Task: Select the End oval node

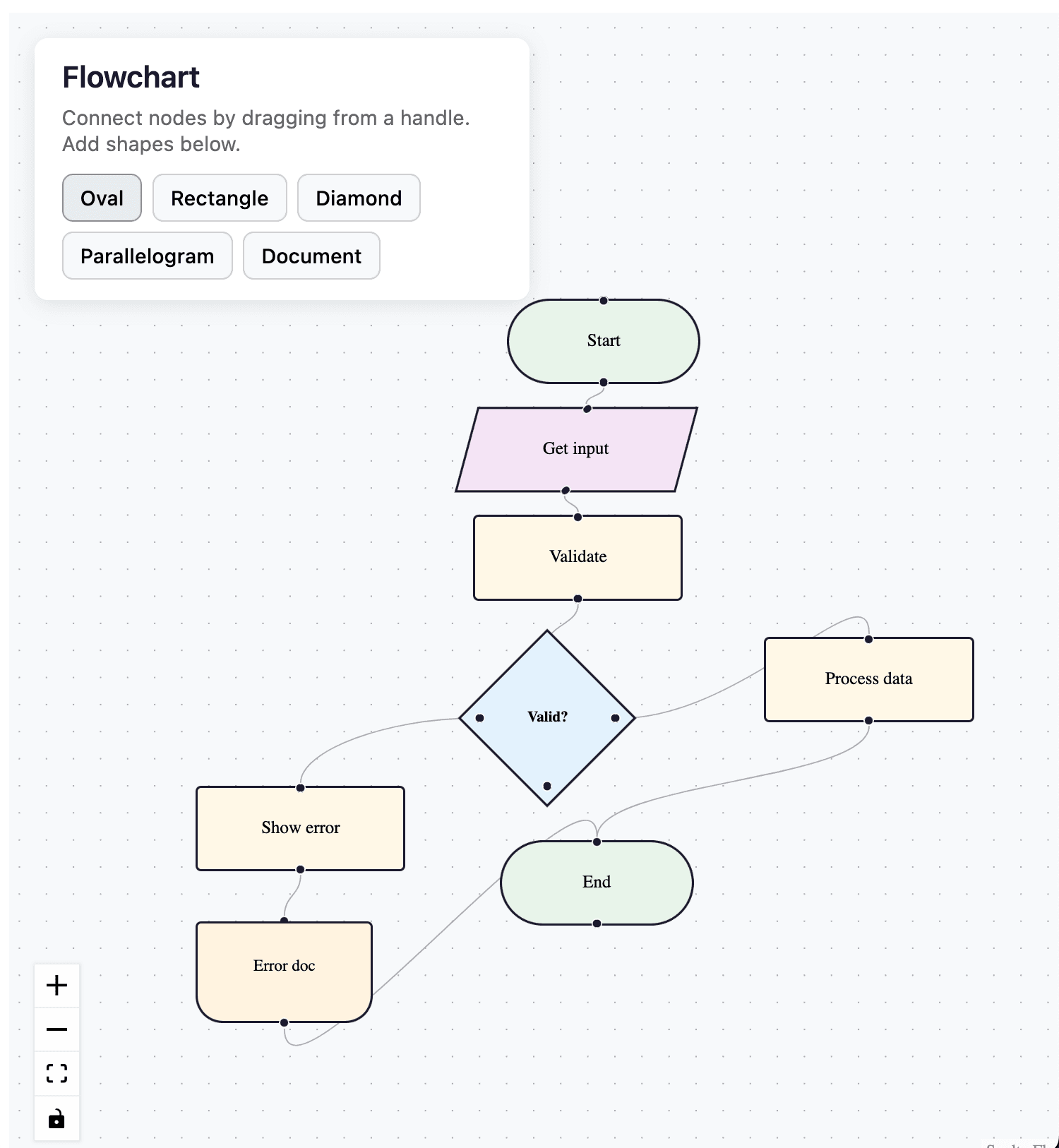Action: (597, 882)
